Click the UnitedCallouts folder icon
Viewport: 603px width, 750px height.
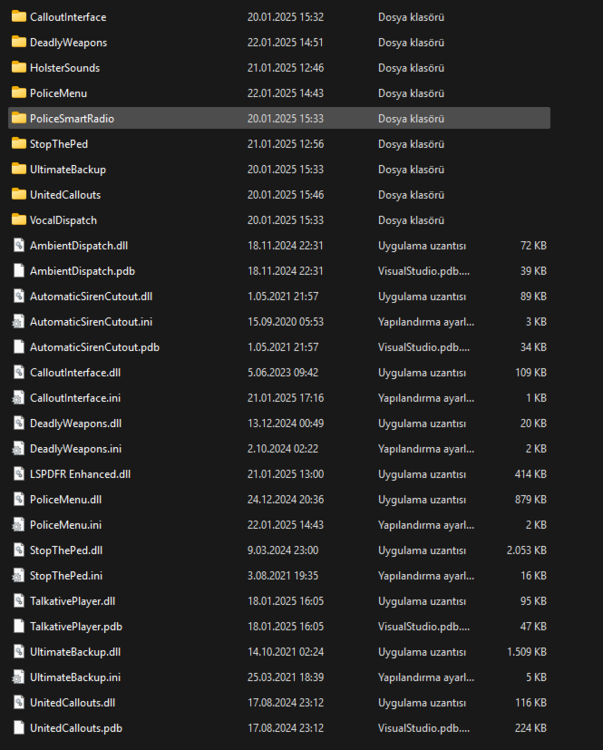point(19,194)
